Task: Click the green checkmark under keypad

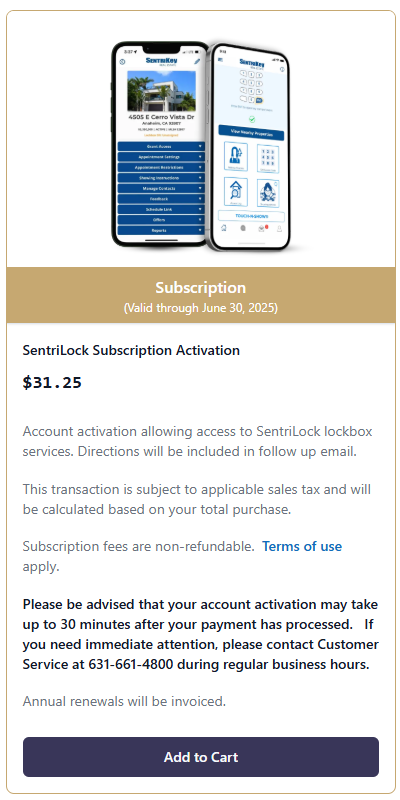Action: pyautogui.click(x=252, y=119)
